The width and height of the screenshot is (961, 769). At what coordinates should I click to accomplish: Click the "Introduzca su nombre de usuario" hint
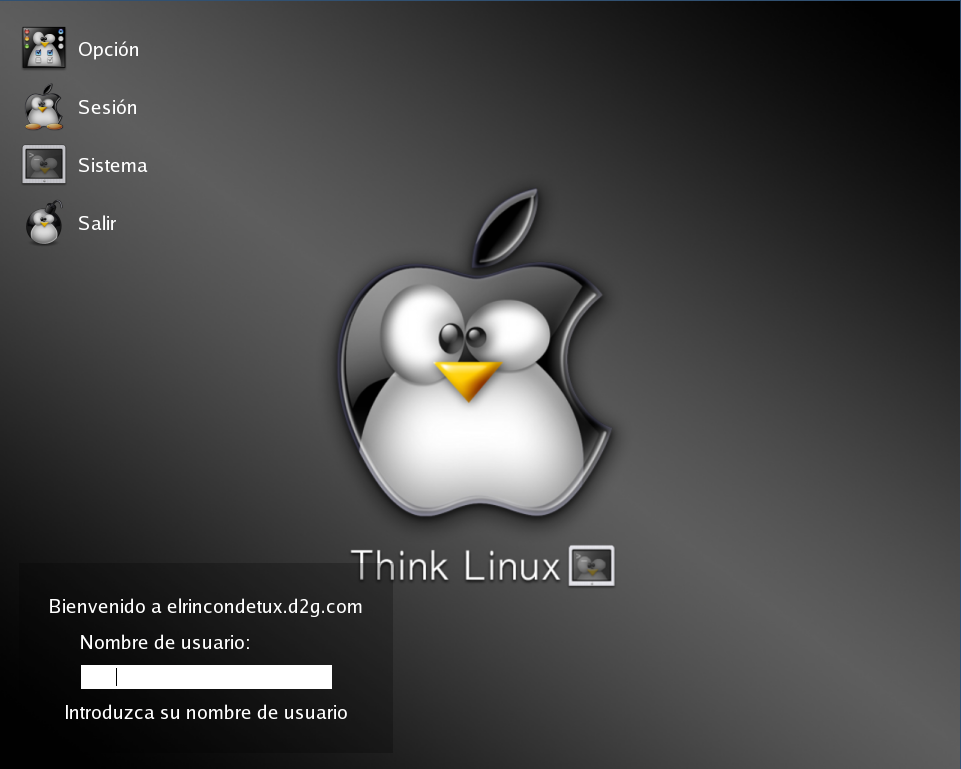(x=206, y=713)
